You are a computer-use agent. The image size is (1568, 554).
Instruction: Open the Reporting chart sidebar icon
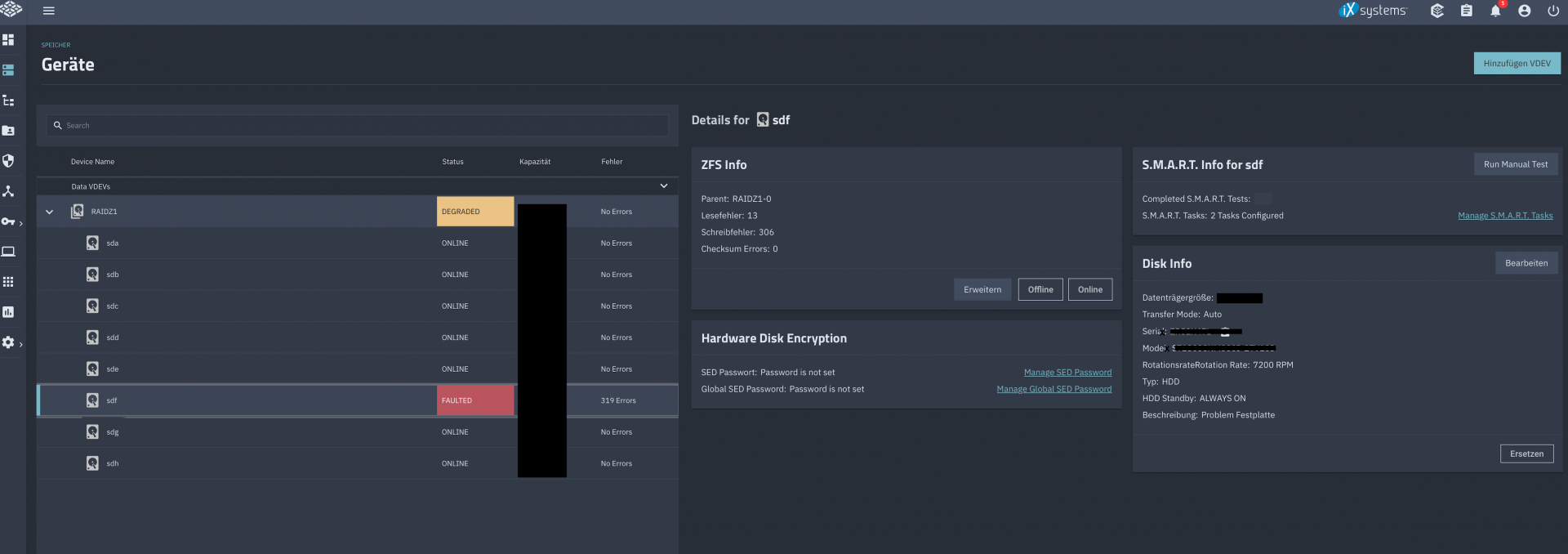click(x=8, y=312)
